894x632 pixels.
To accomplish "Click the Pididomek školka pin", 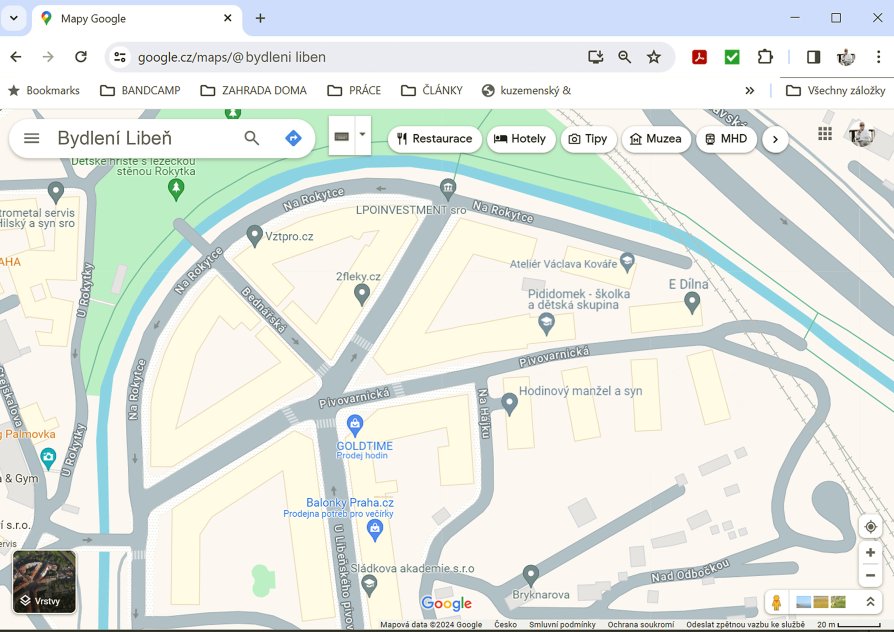I will coord(546,323).
